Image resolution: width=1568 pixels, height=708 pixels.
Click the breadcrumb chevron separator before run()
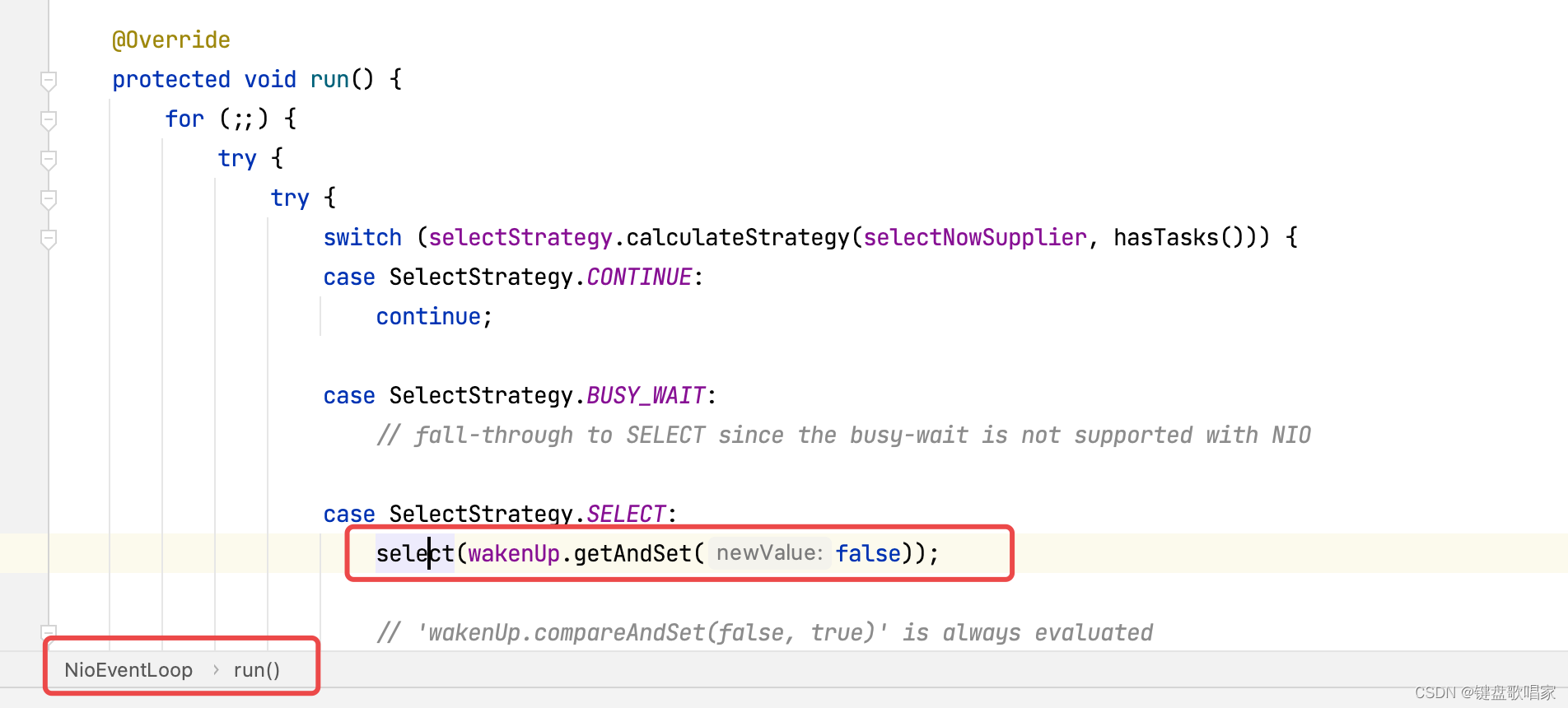(x=216, y=670)
